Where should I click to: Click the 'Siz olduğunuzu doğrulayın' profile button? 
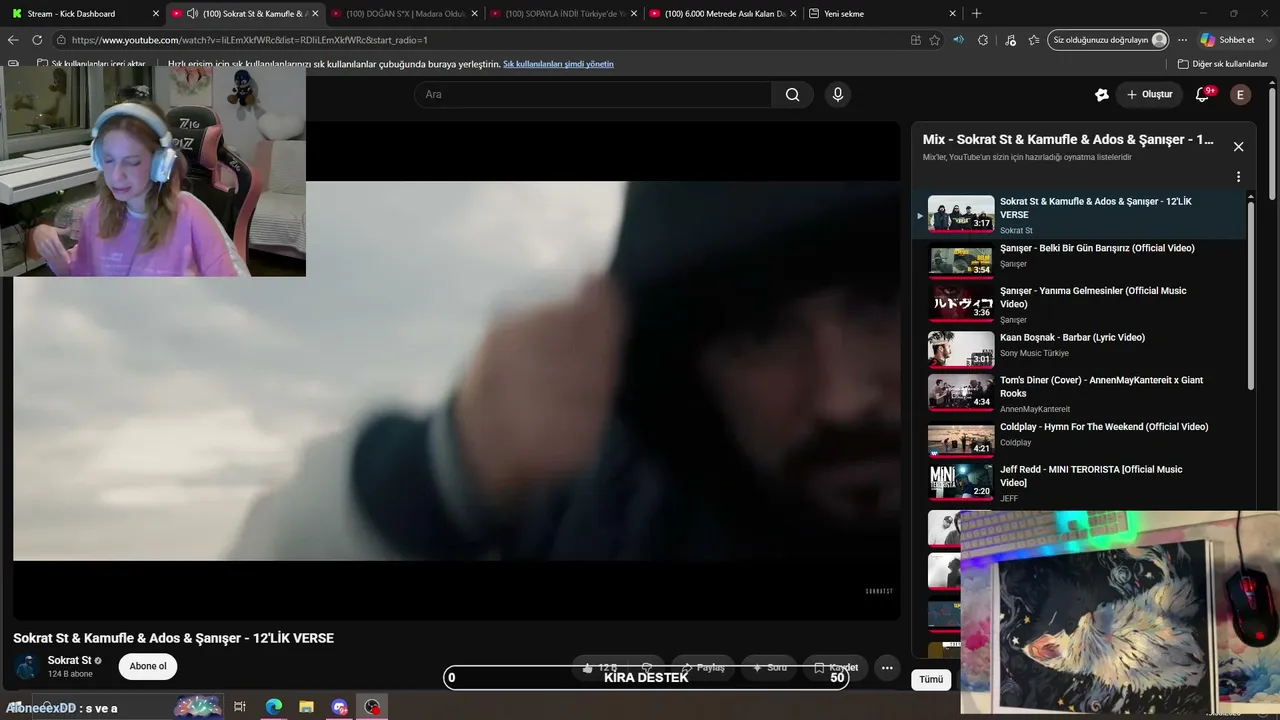[x=1109, y=40]
